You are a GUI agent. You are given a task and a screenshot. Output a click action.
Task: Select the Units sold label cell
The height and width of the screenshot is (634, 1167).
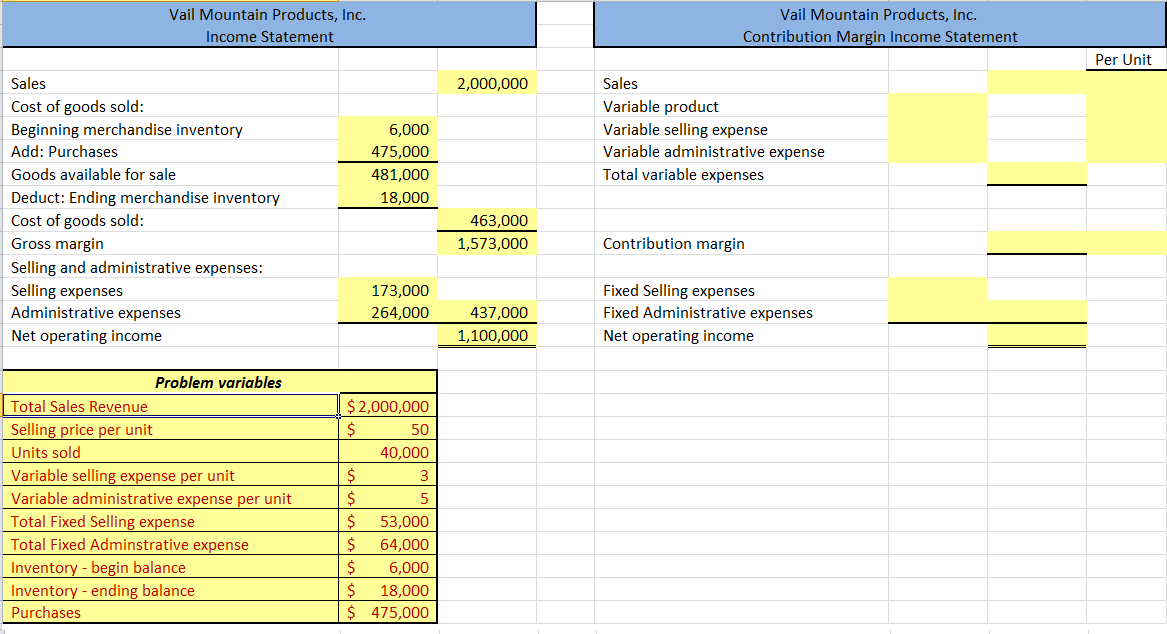pos(170,452)
